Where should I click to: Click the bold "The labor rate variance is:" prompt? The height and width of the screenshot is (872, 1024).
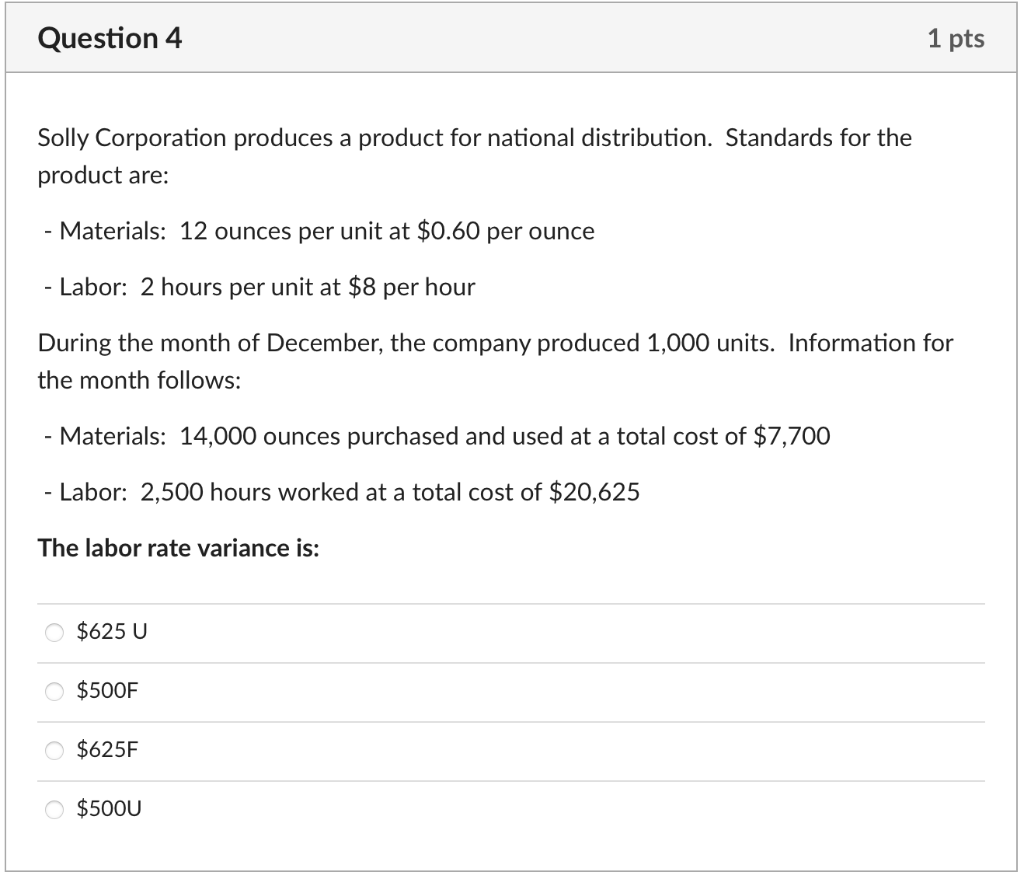(178, 548)
